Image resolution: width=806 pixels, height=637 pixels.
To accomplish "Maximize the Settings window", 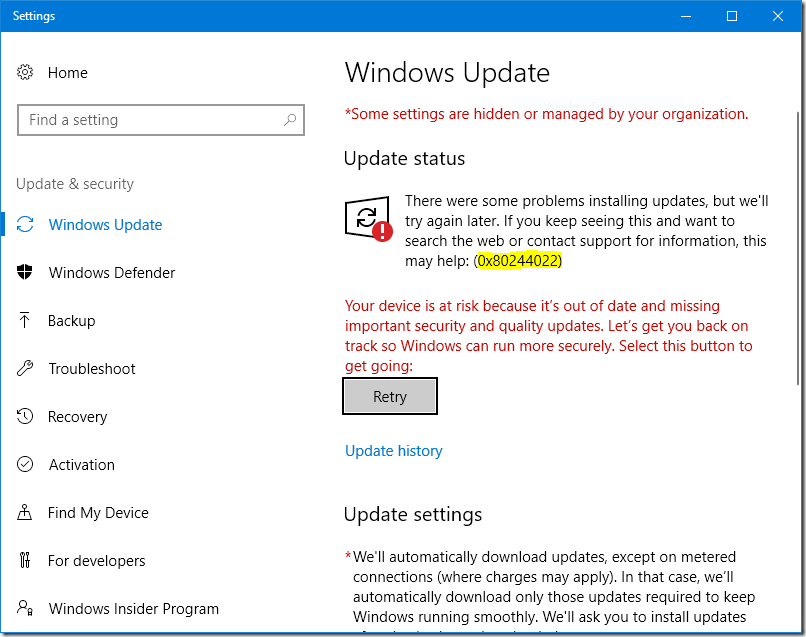I will tap(732, 16).
